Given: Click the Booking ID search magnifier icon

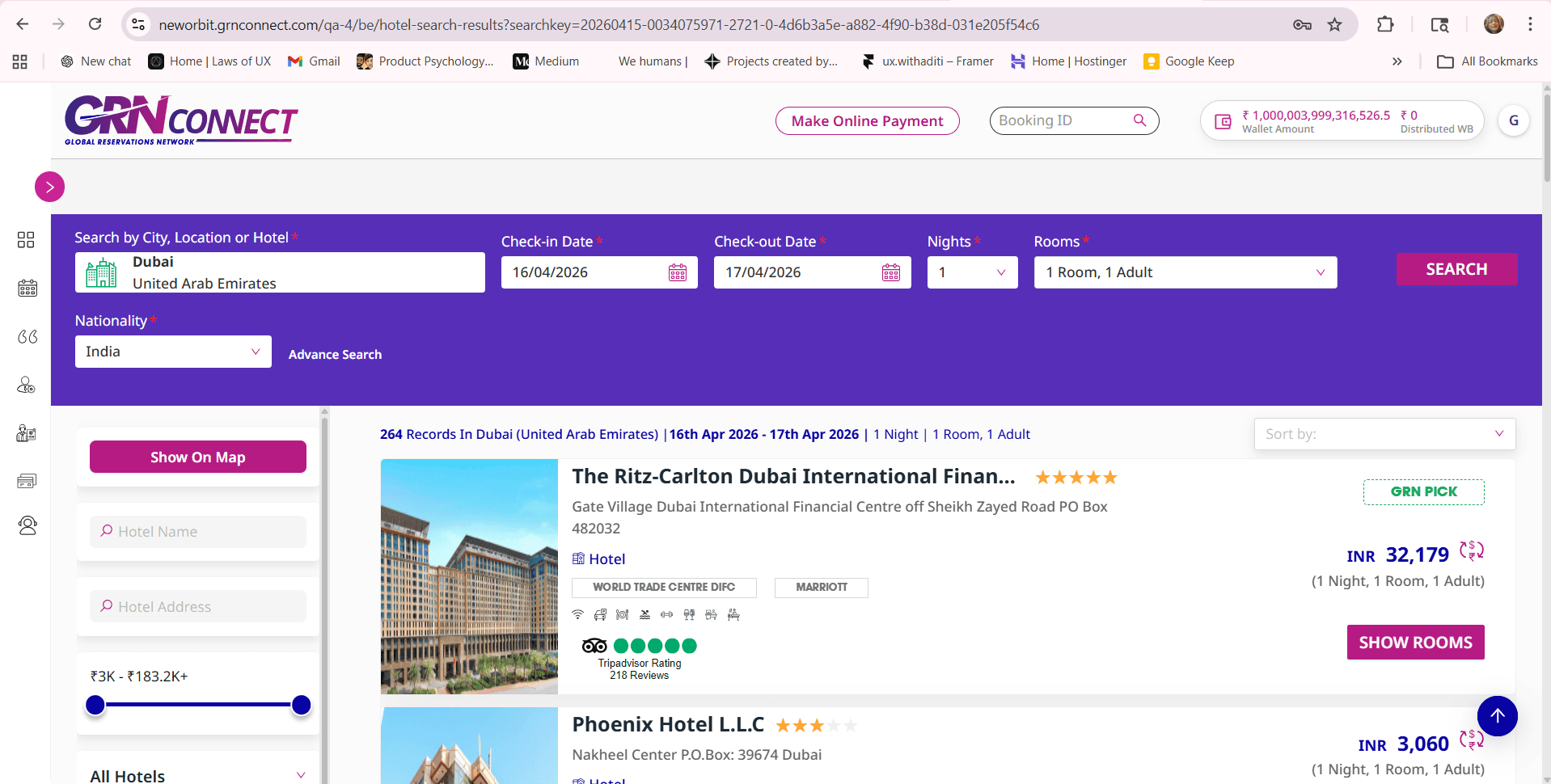Looking at the screenshot, I should click(1139, 120).
